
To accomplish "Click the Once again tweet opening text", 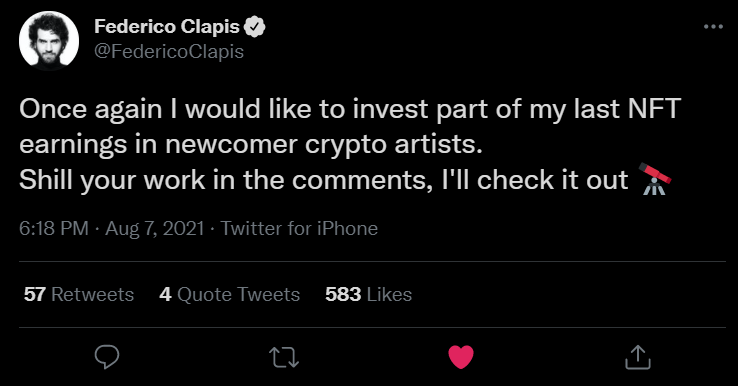I will [x=90, y=109].
